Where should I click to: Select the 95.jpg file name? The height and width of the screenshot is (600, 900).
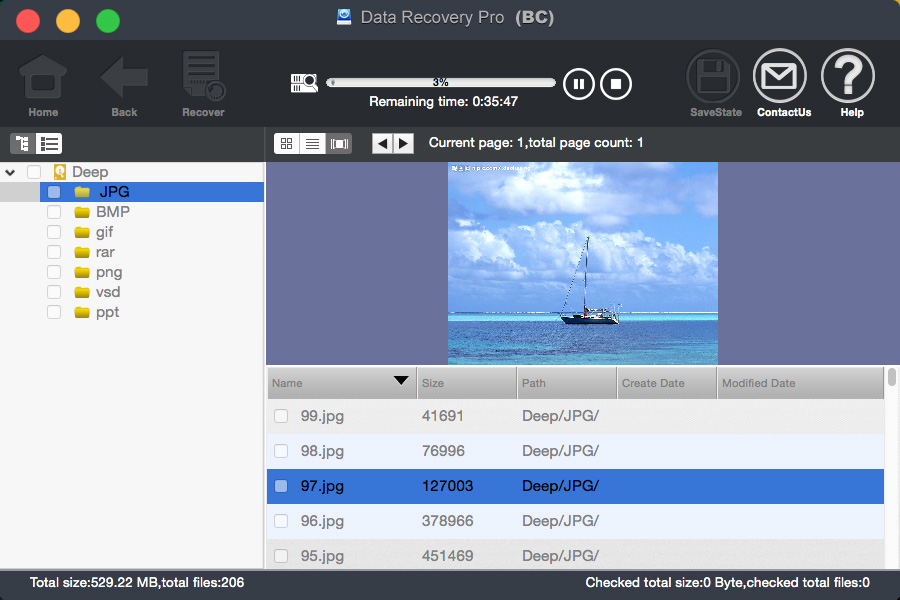[322, 556]
